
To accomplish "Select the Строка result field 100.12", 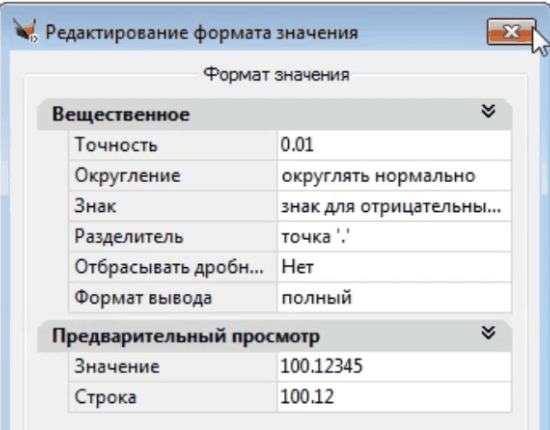I will 394,397.
